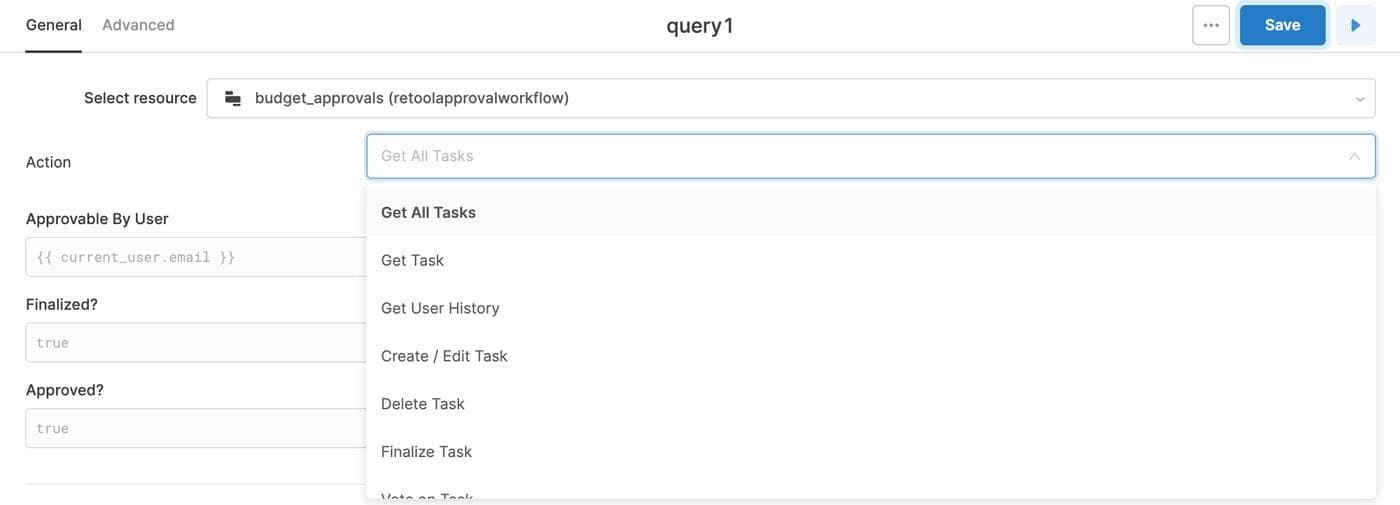Click the Action field showing Get All Tasks

pos(850,156)
